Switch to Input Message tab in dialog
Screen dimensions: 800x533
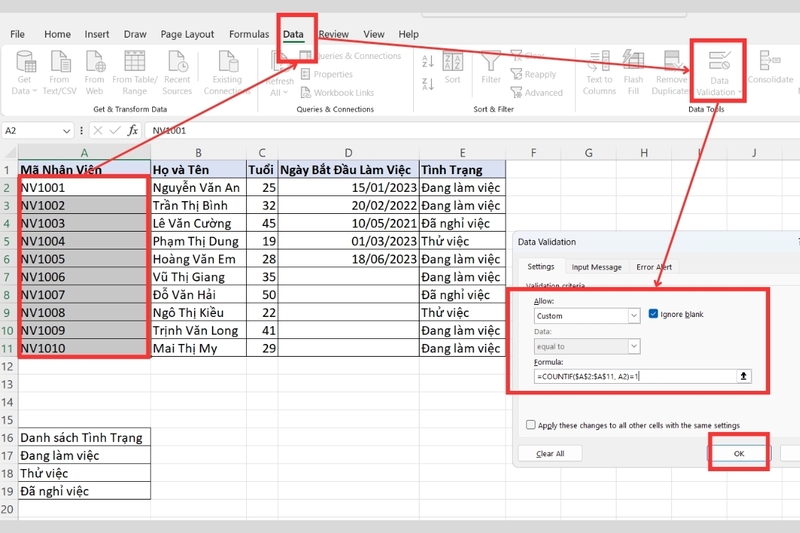pyautogui.click(x=596, y=267)
